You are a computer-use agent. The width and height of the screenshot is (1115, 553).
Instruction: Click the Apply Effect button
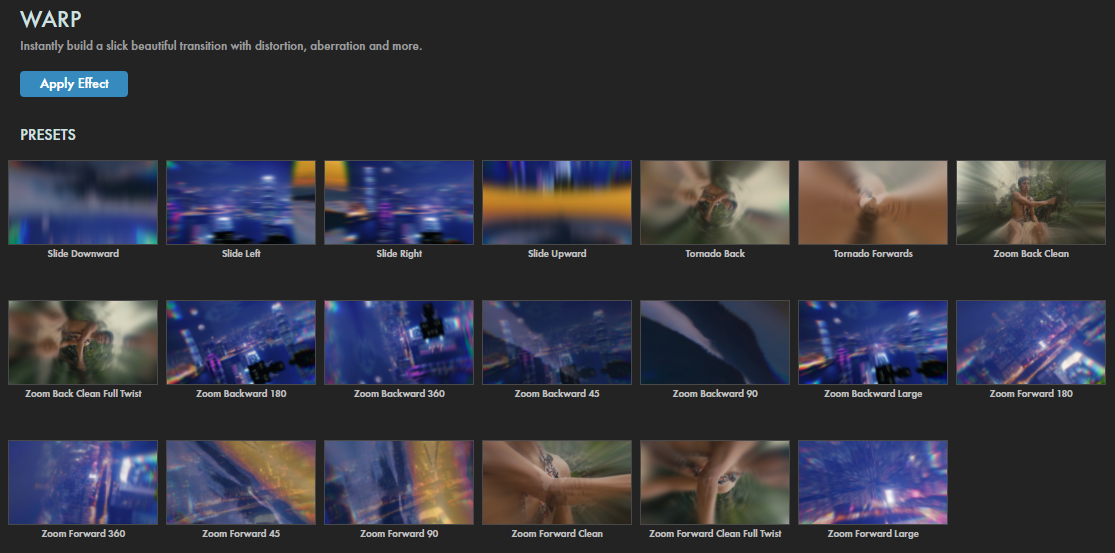point(74,84)
